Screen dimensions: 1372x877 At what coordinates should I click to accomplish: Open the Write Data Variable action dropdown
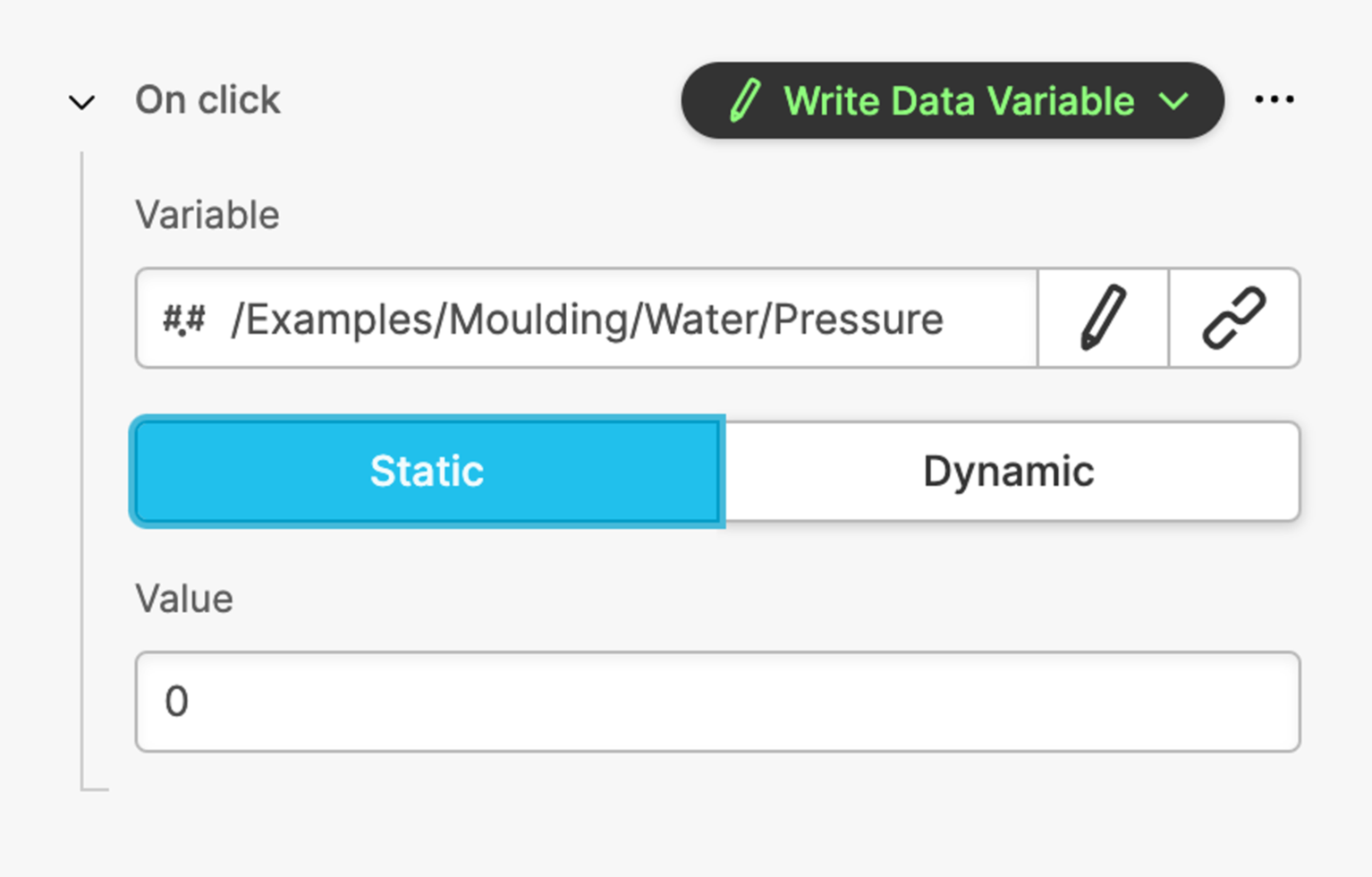952,100
